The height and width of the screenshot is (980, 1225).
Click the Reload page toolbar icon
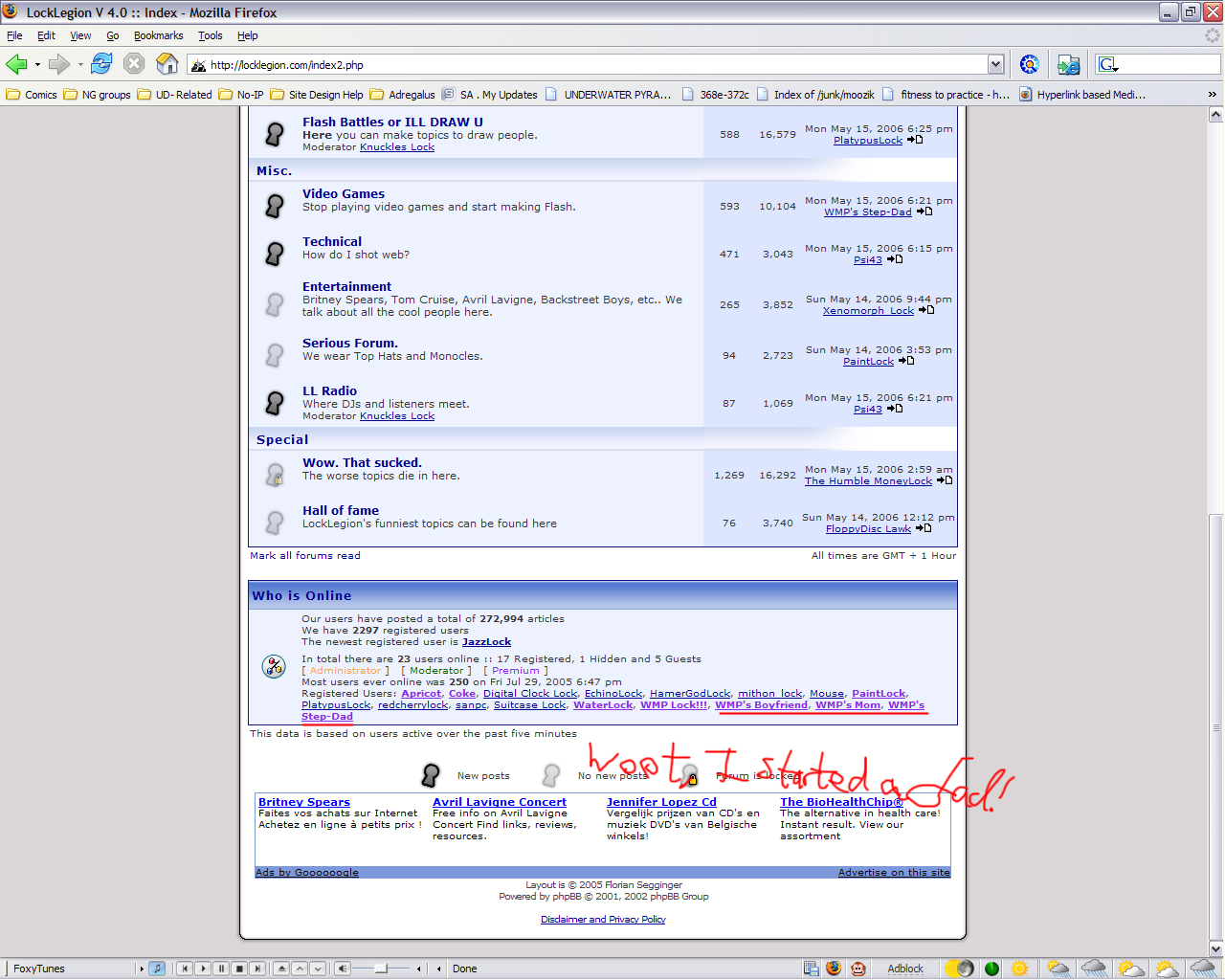(101, 64)
